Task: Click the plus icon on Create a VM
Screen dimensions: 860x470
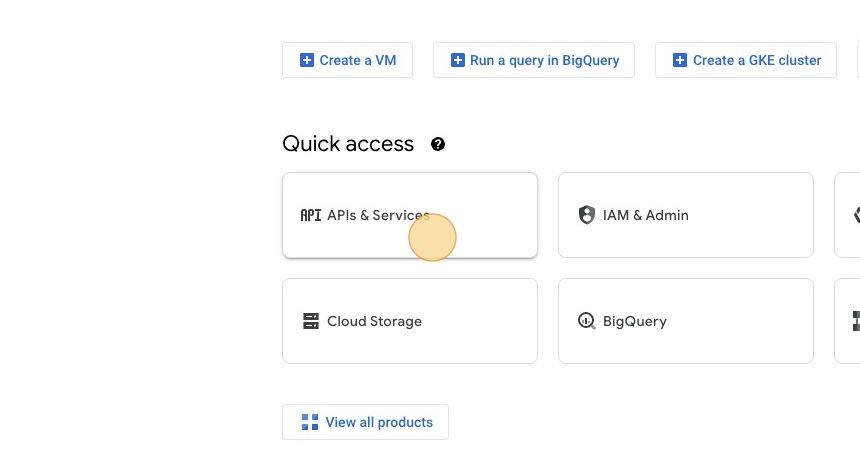Action: pyautogui.click(x=307, y=60)
